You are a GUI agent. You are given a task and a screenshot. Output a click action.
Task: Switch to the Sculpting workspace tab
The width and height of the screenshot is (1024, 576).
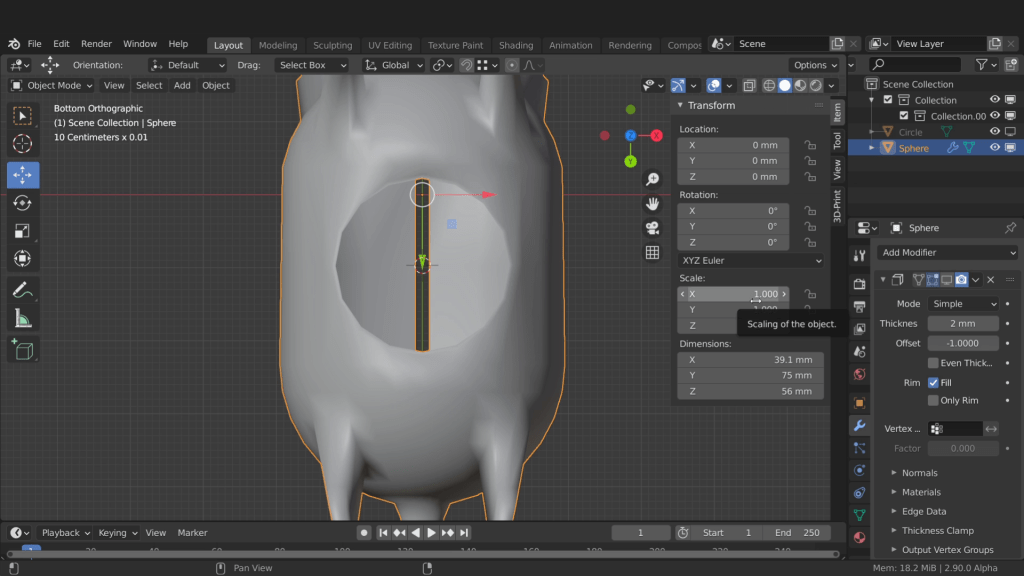(332, 45)
